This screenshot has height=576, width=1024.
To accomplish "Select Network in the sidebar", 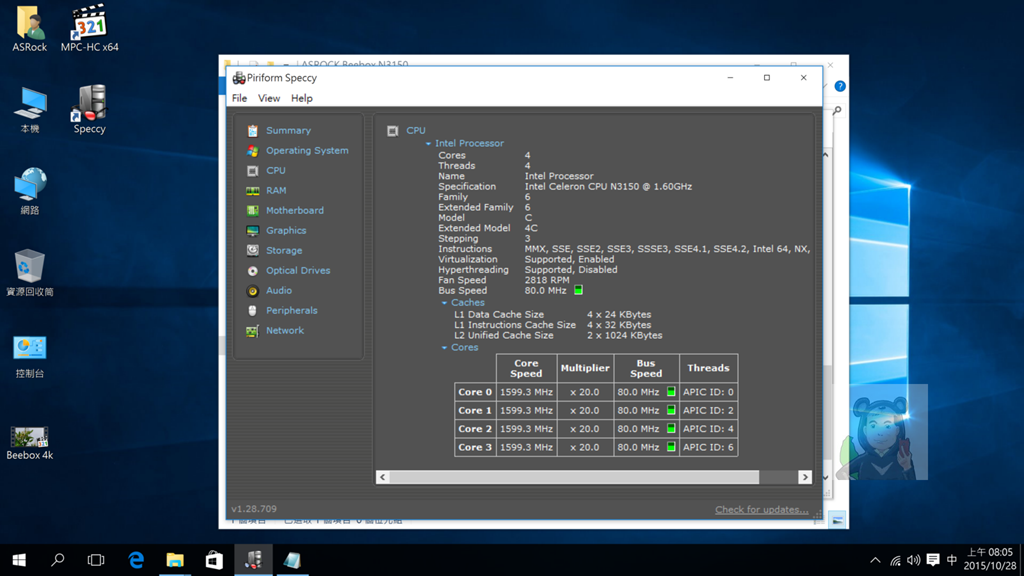I will tap(284, 331).
